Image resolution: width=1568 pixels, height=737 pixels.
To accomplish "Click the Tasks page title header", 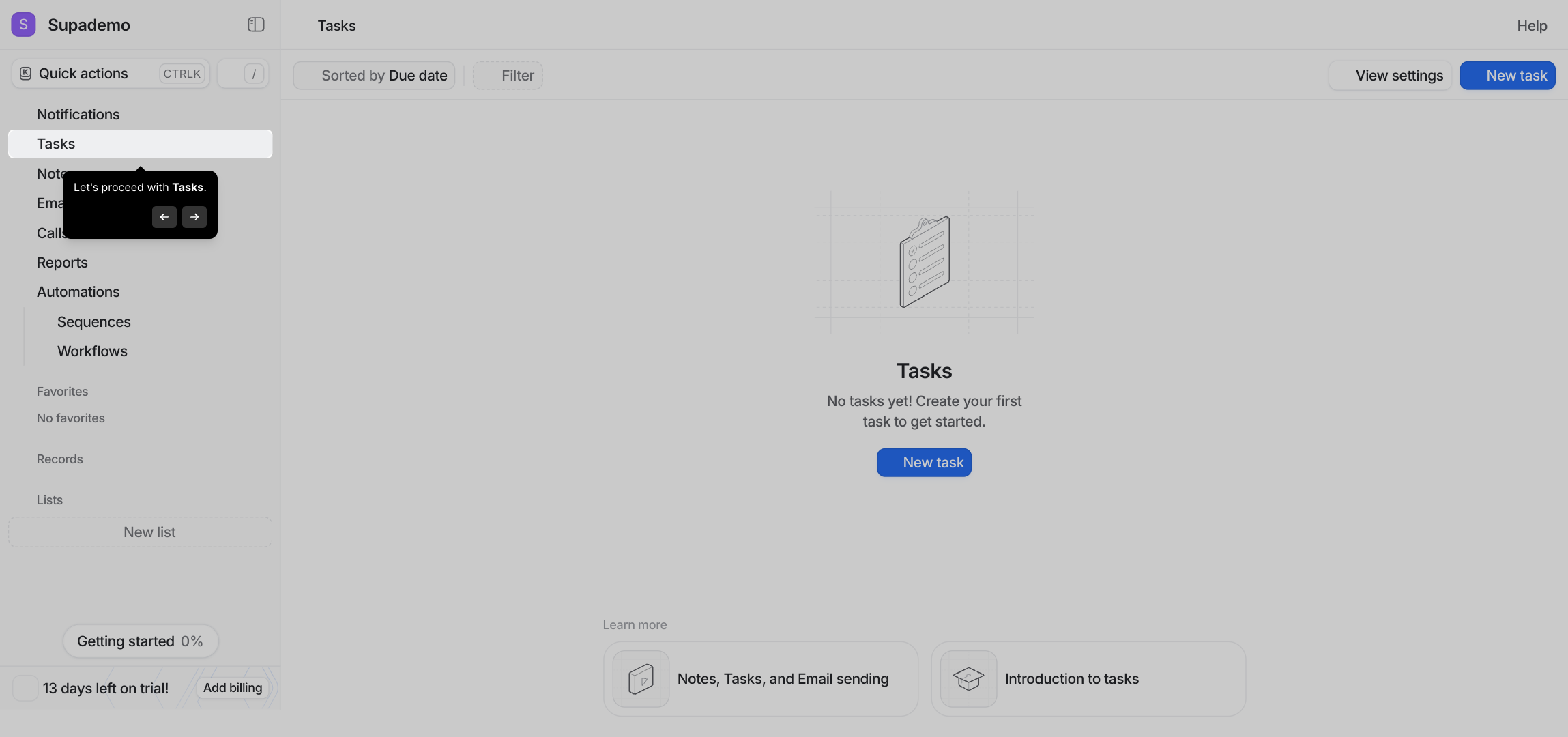I will (x=336, y=26).
